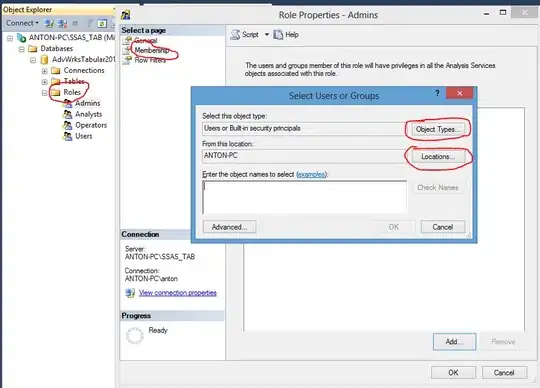The image size is (540, 388).
Task: Click the Locations button
Action: click(438, 157)
